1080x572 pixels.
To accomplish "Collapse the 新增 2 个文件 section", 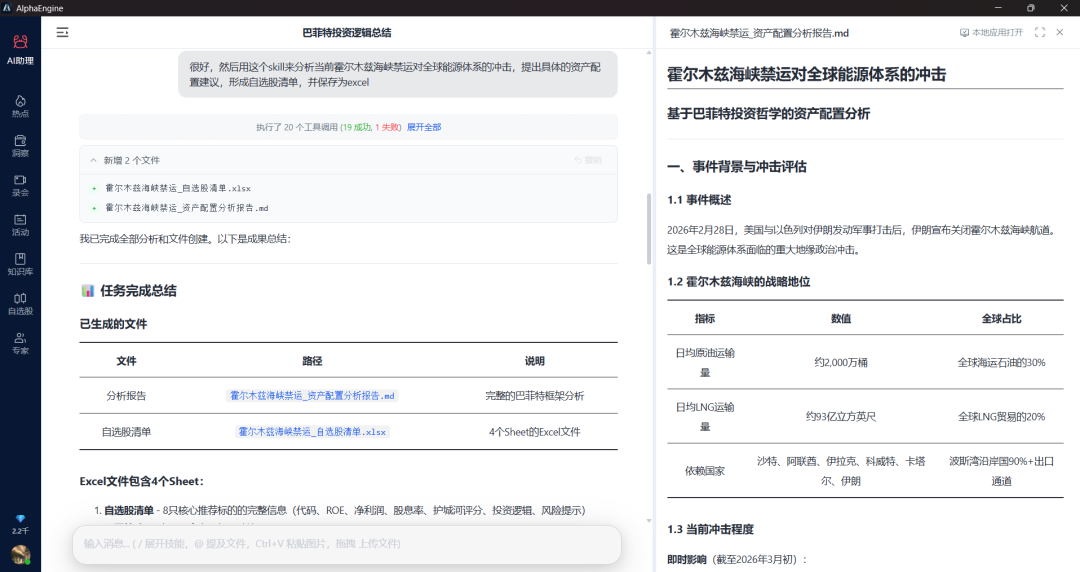I will pyautogui.click(x=94, y=160).
